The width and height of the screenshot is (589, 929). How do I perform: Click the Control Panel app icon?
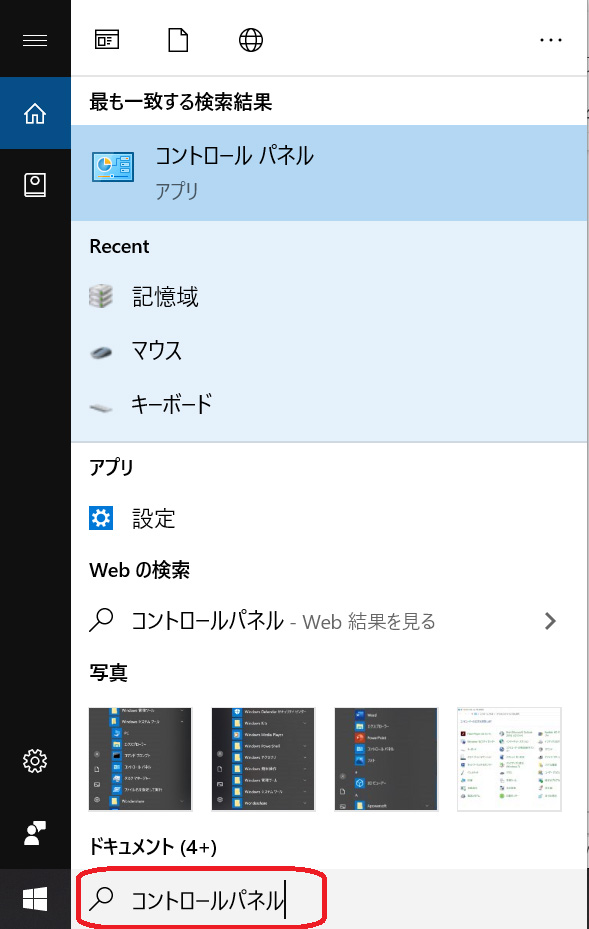coord(113,166)
